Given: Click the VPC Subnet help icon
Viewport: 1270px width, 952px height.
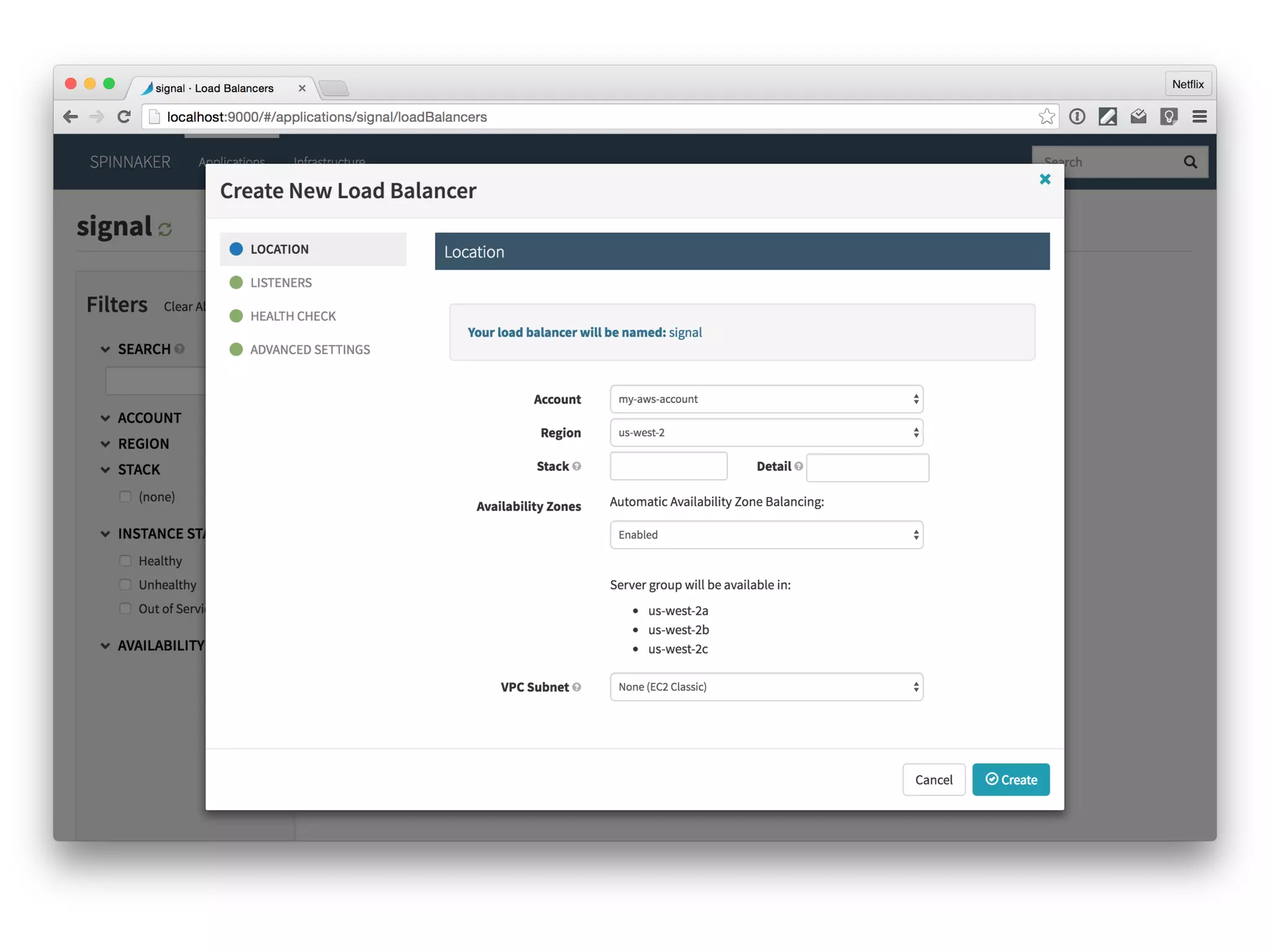Looking at the screenshot, I should pyautogui.click(x=577, y=687).
